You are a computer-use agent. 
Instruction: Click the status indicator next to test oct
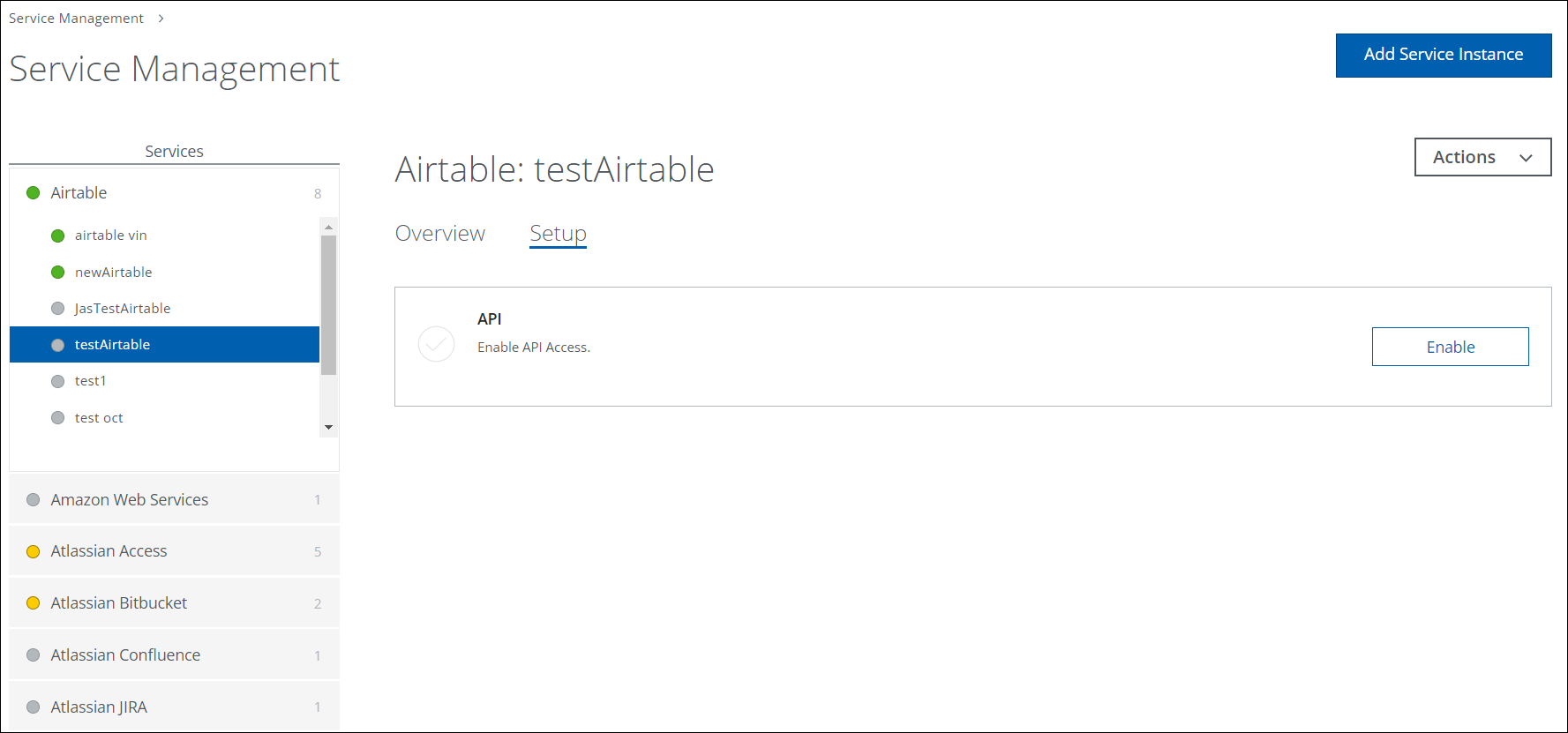57,417
